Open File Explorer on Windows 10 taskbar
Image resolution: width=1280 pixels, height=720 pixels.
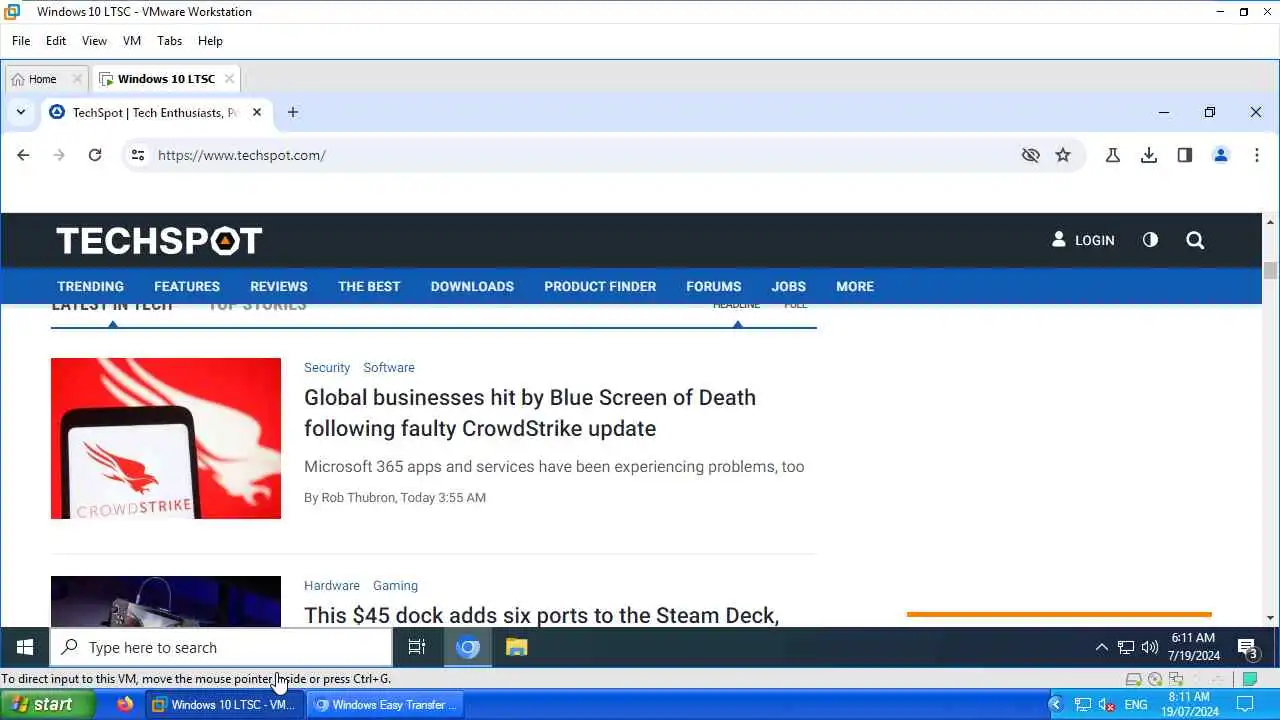[516, 647]
